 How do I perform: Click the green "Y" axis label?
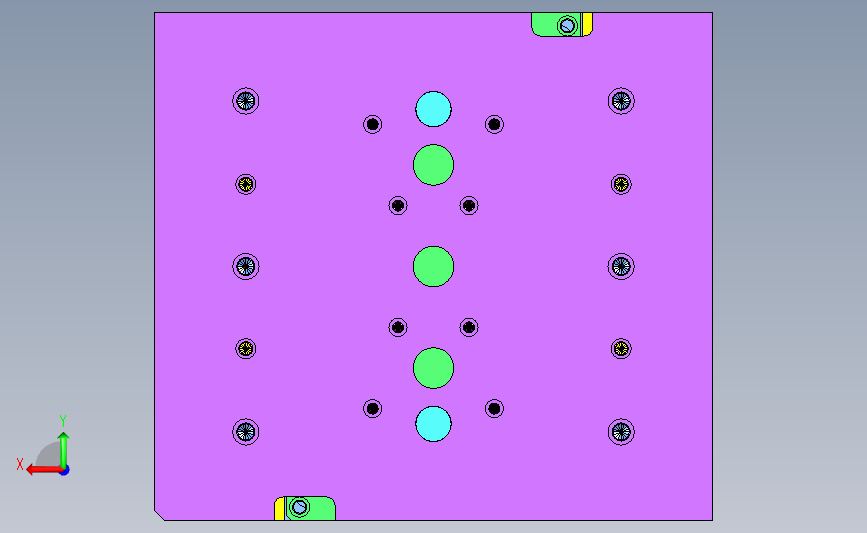click(63, 421)
